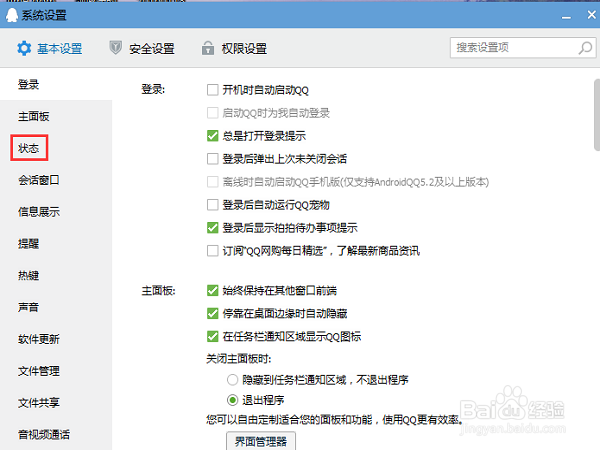Switch to the 安全设置 tab
Image resolution: width=600 pixels, height=450 pixels.
pyautogui.click(x=142, y=49)
